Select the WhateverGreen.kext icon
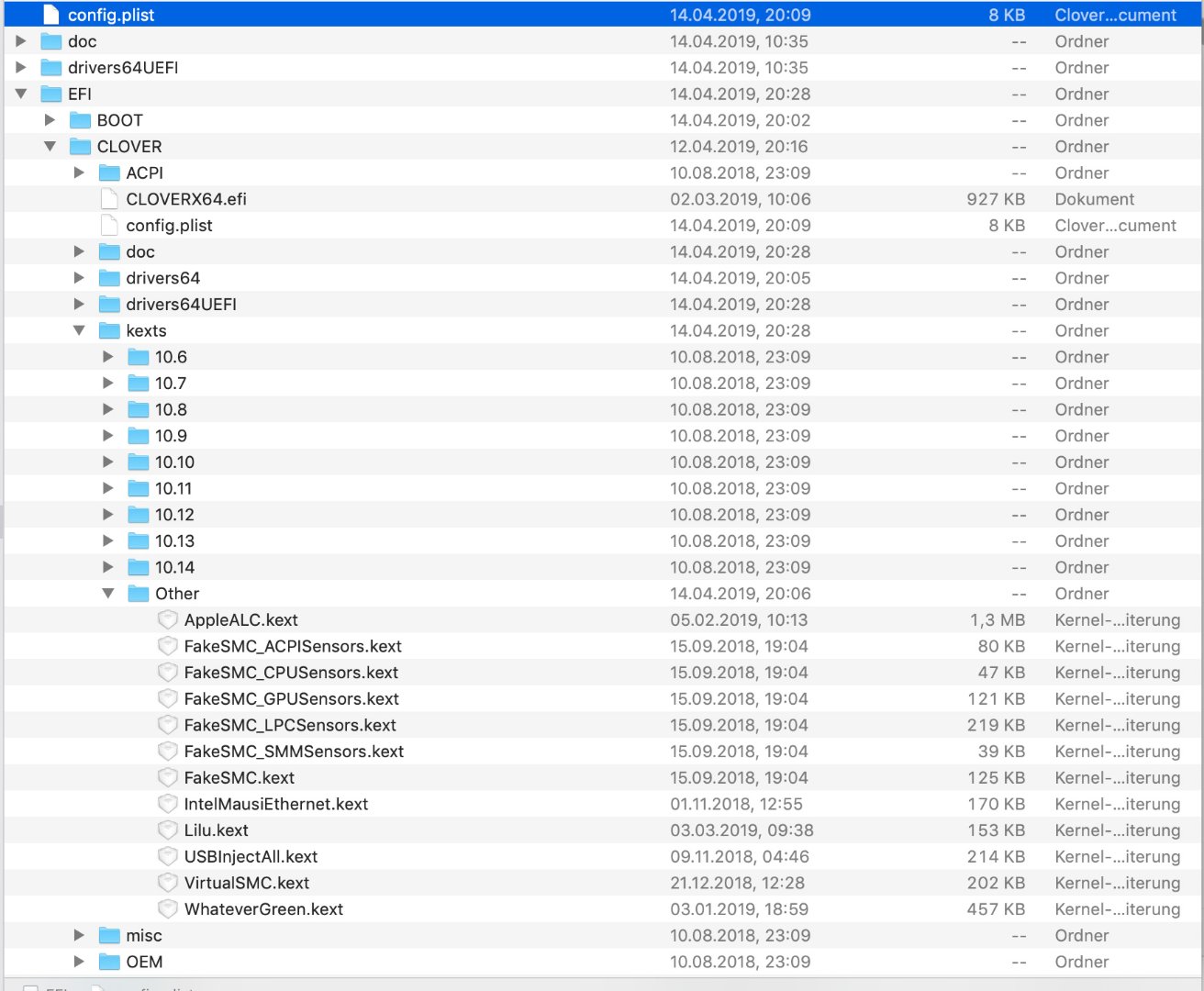The height and width of the screenshot is (991, 1204). click(167, 909)
